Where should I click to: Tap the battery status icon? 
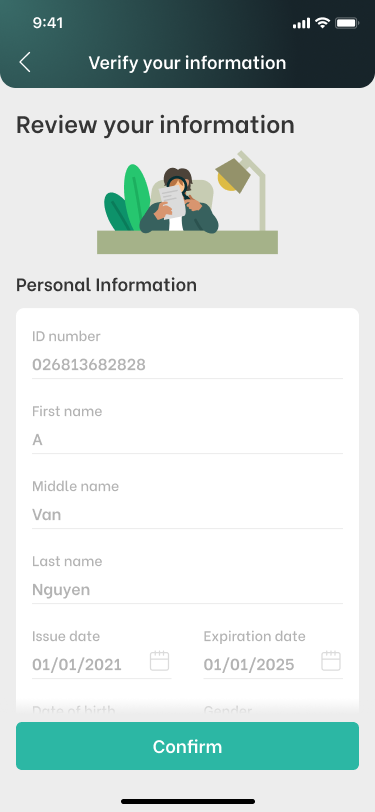(347, 23)
